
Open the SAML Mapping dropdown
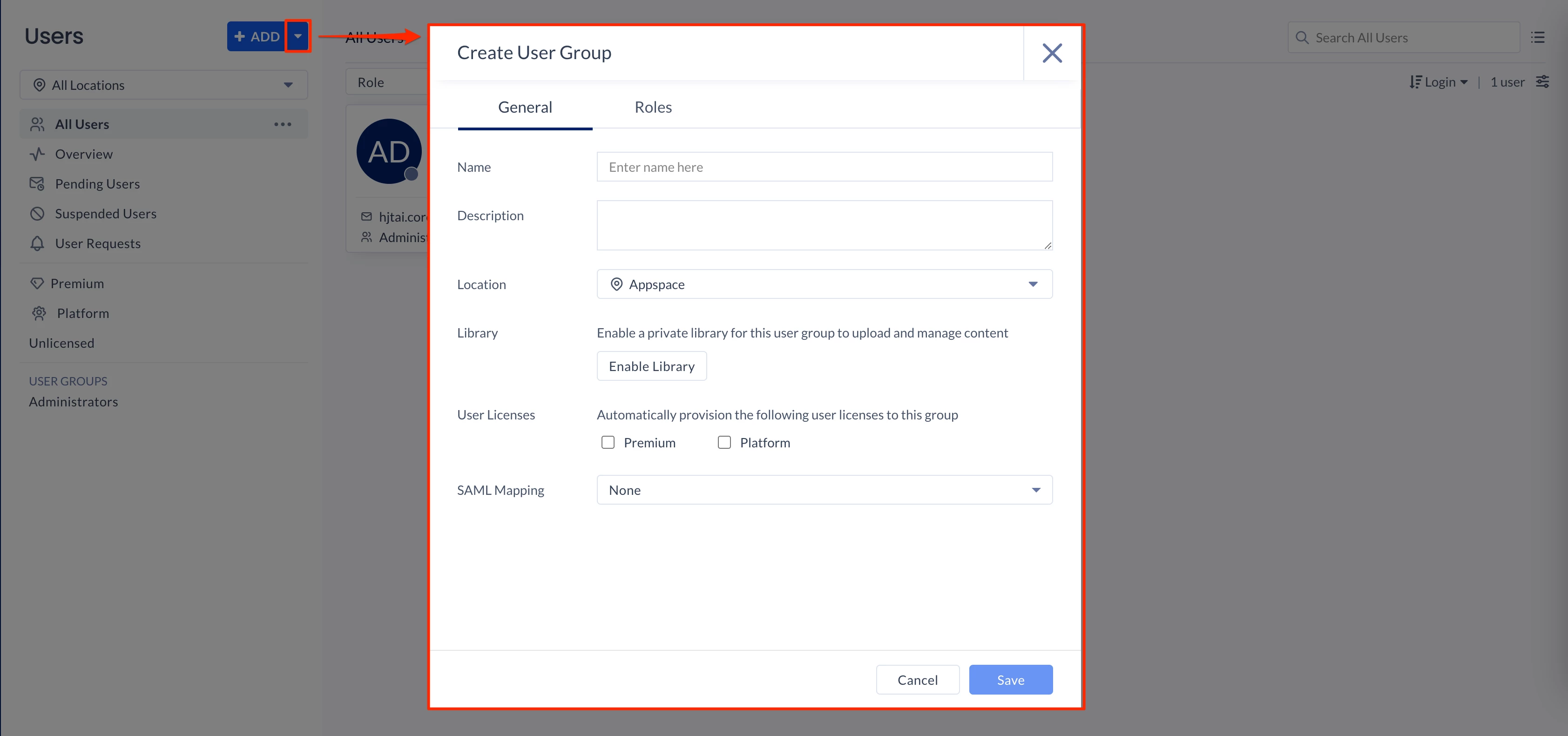point(824,490)
